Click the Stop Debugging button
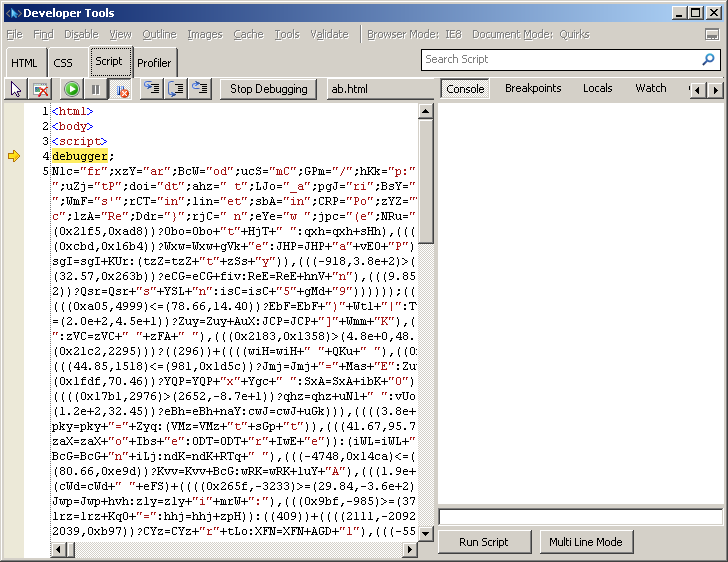This screenshot has width=728, height=562. [268, 89]
